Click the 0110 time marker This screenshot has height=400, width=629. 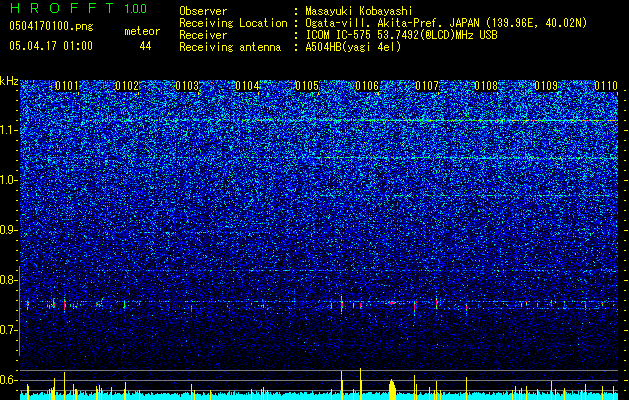tap(606, 86)
